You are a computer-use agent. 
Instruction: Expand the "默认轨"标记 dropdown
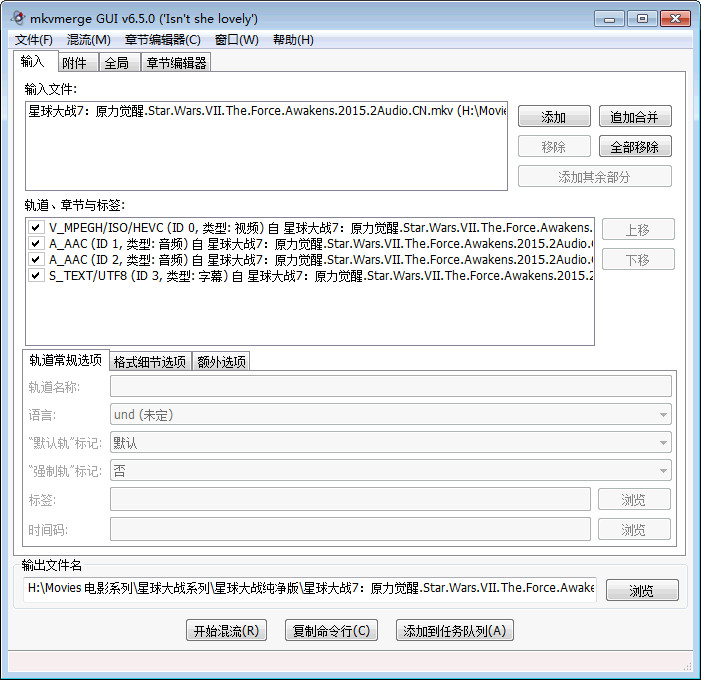click(x=390, y=442)
